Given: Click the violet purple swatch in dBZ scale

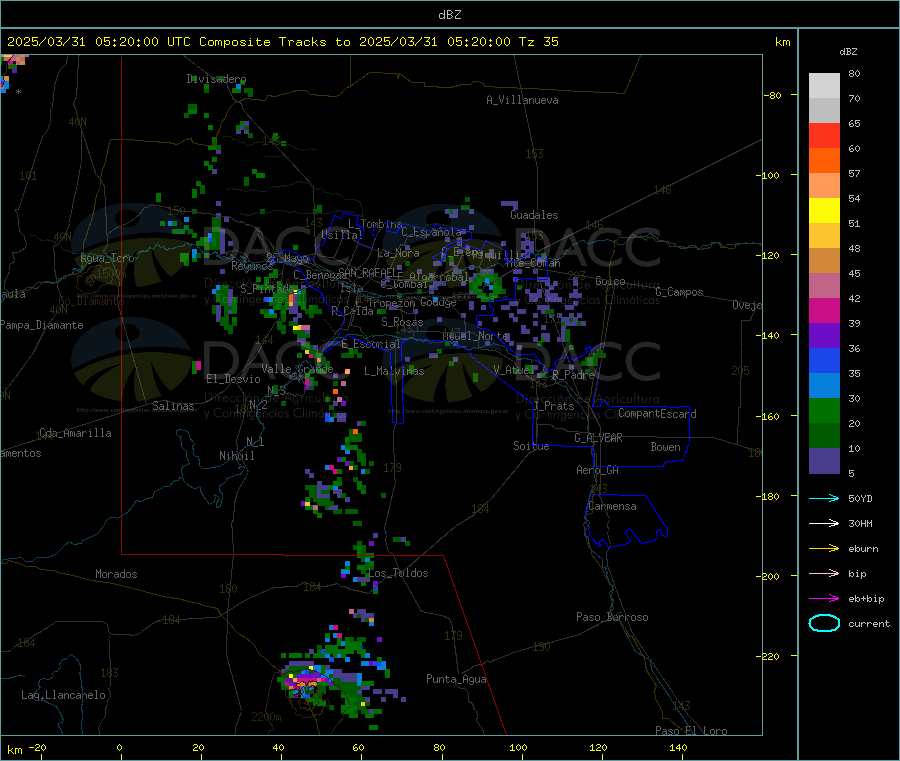Looking at the screenshot, I should pos(824,336).
